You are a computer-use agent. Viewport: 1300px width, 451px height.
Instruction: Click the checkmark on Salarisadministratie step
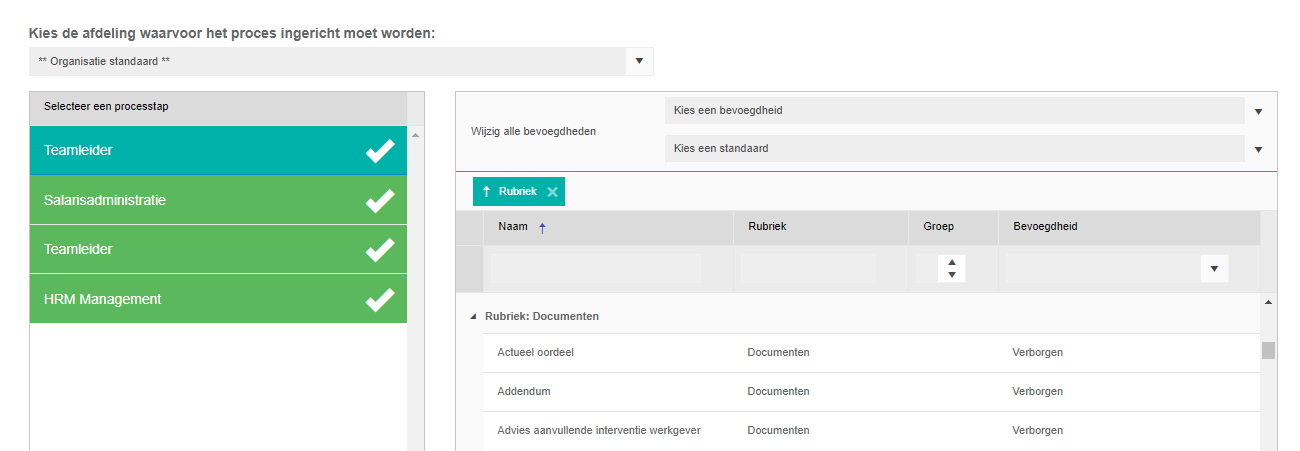(380, 200)
